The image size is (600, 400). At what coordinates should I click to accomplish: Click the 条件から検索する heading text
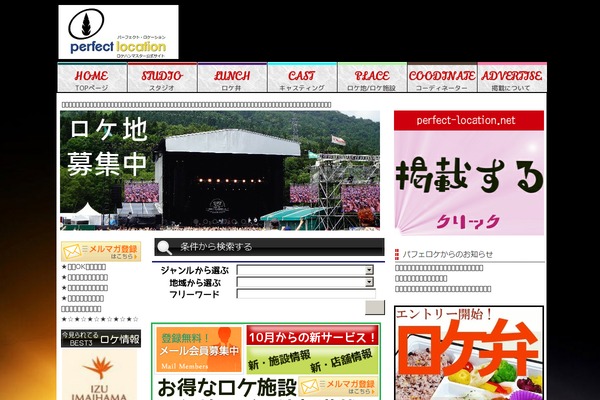216,247
